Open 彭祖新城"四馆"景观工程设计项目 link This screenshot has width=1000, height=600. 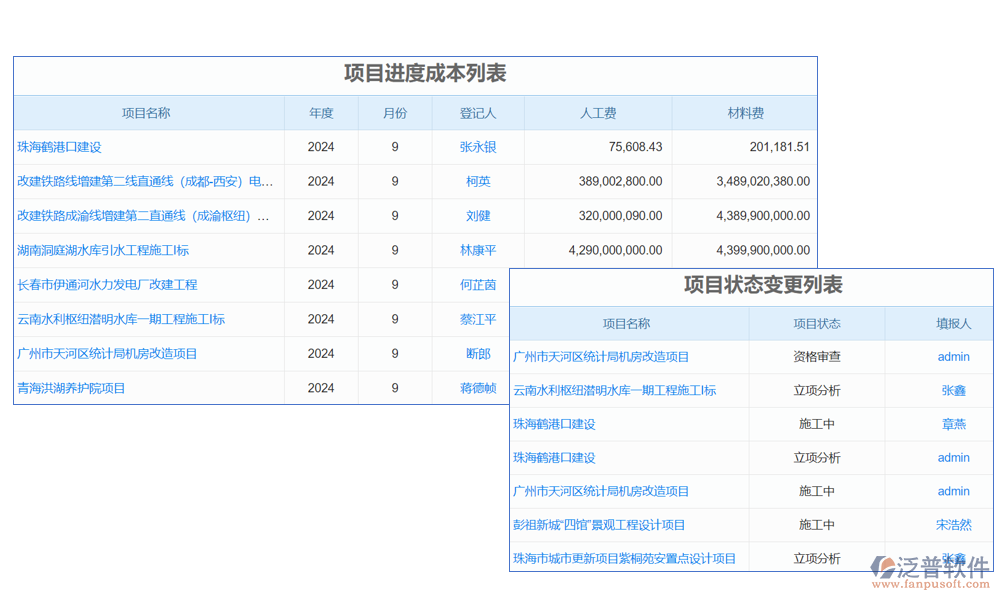click(x=599, y=525)
